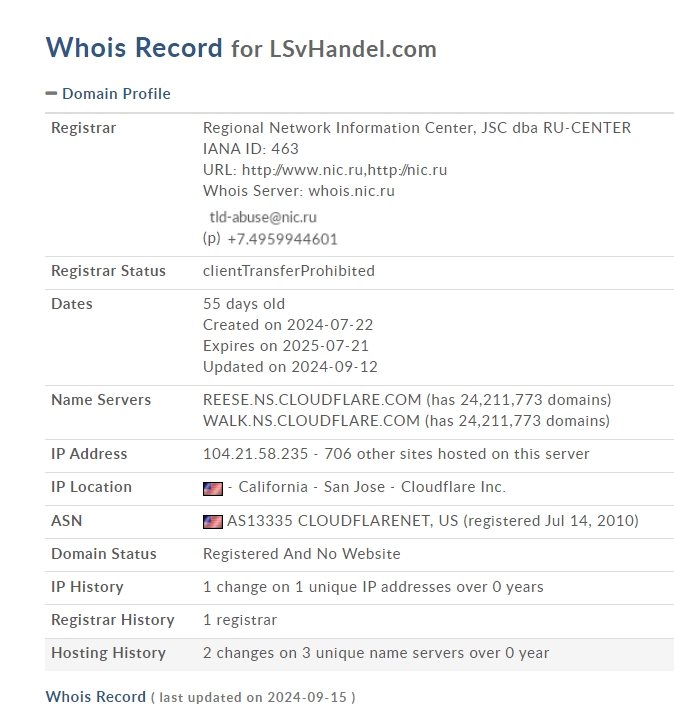Click the URL 'http://www.nic.ru,http://nic.ru' line

[325, 170]
